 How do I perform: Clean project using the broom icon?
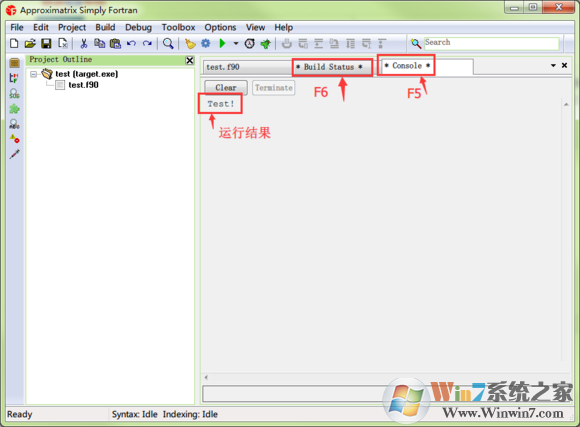point(190,44)
